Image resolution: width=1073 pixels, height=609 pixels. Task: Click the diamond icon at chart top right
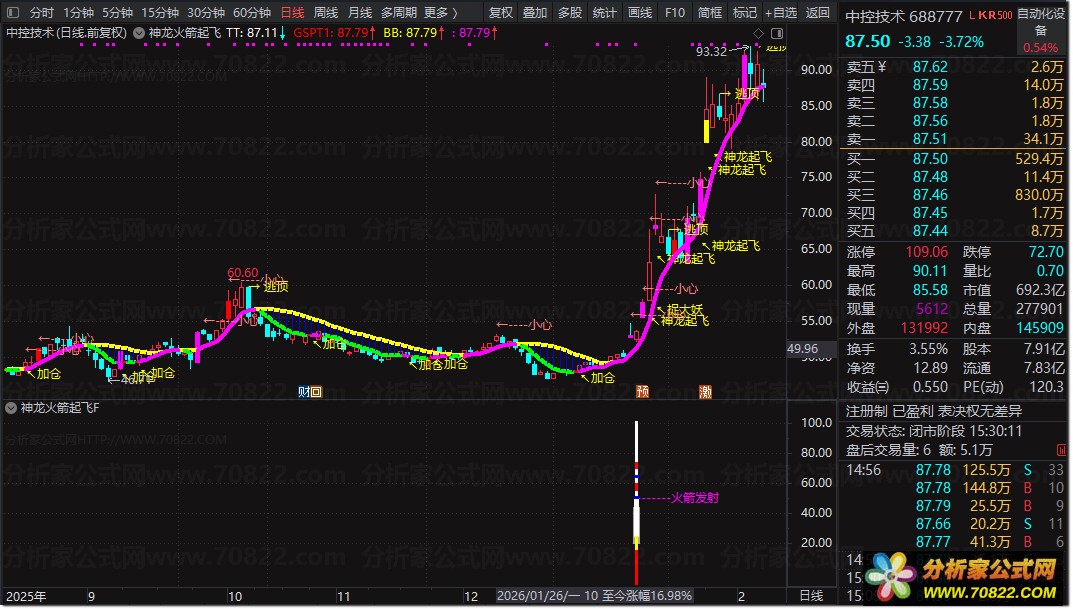[x=758, y=33]
